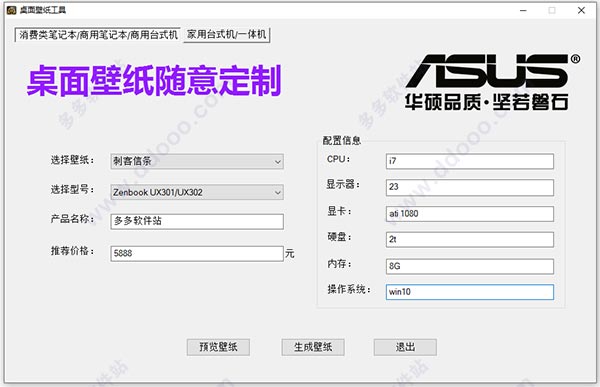Click the 显卡 field with ati 1080
This screenshot has height=387, width=600.
coord(470,214)
